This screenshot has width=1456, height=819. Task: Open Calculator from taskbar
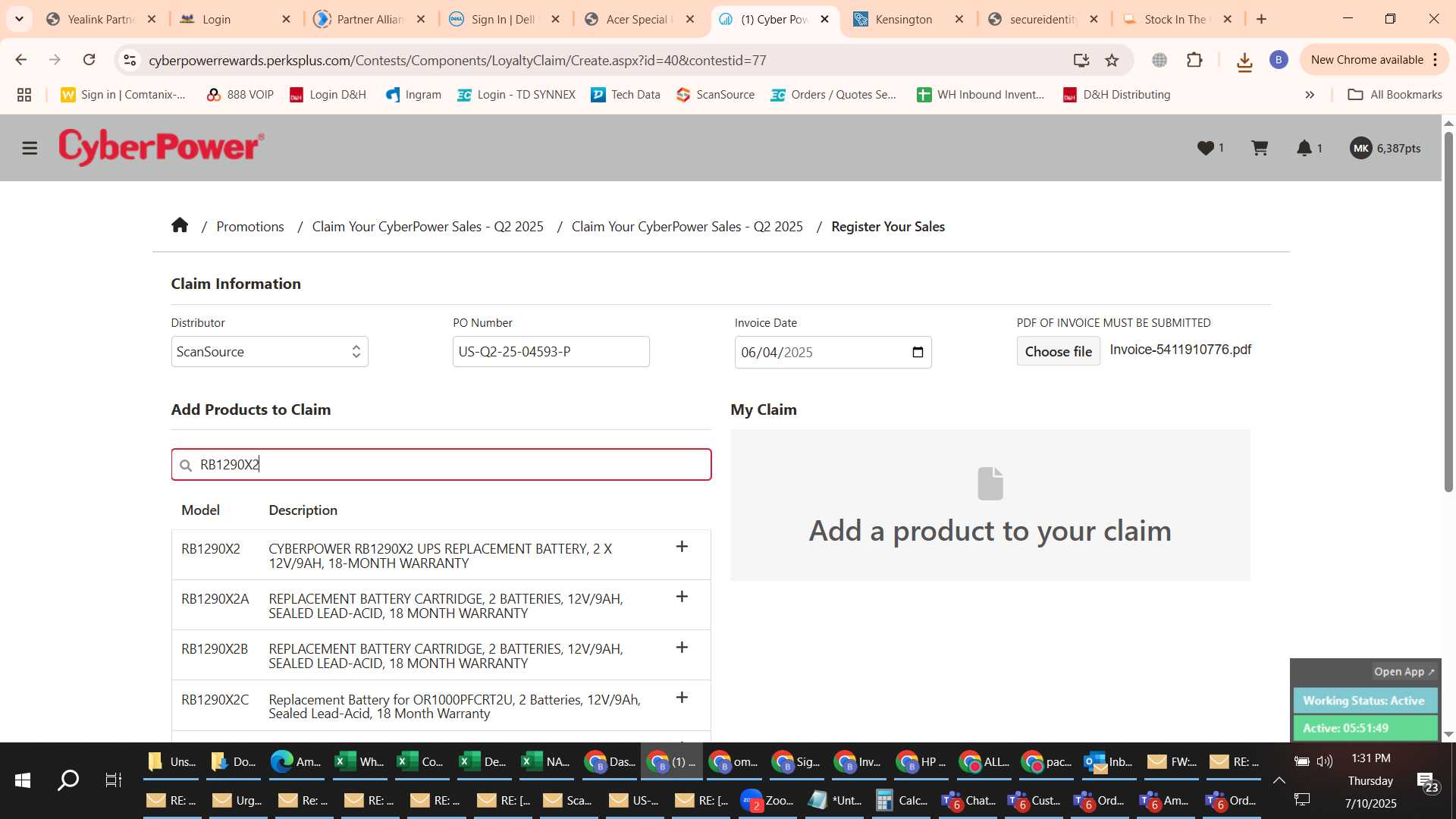click(x=902, y=801)
